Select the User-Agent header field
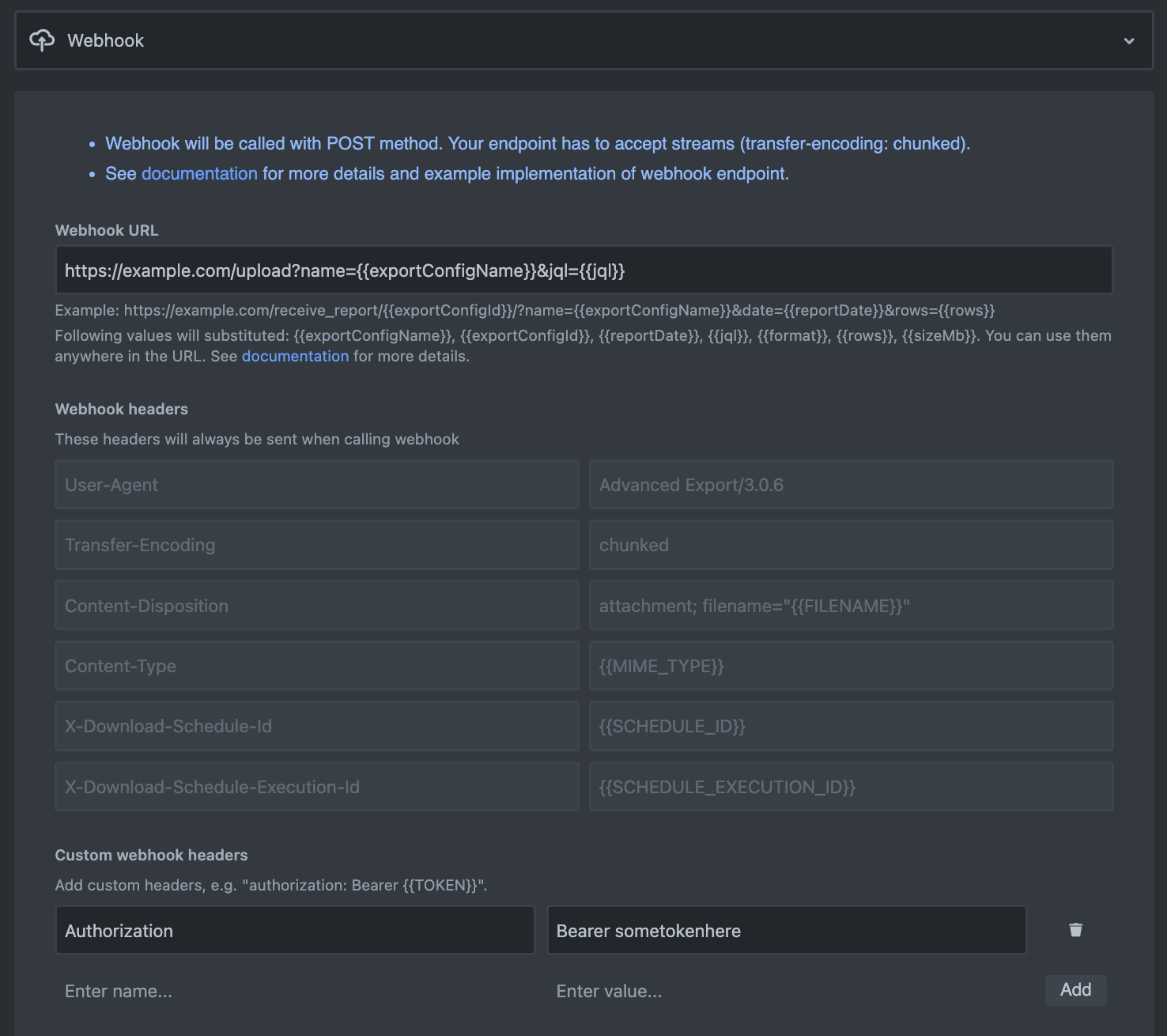The width and height of the screenshot is (1167, 1036). 317,485
